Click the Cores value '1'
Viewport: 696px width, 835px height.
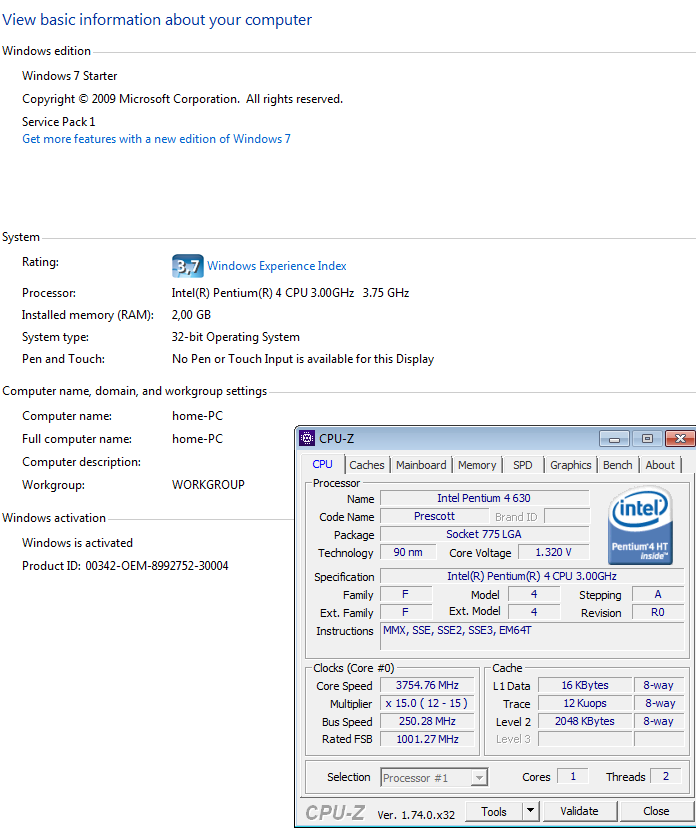click(x=572, y=776)
